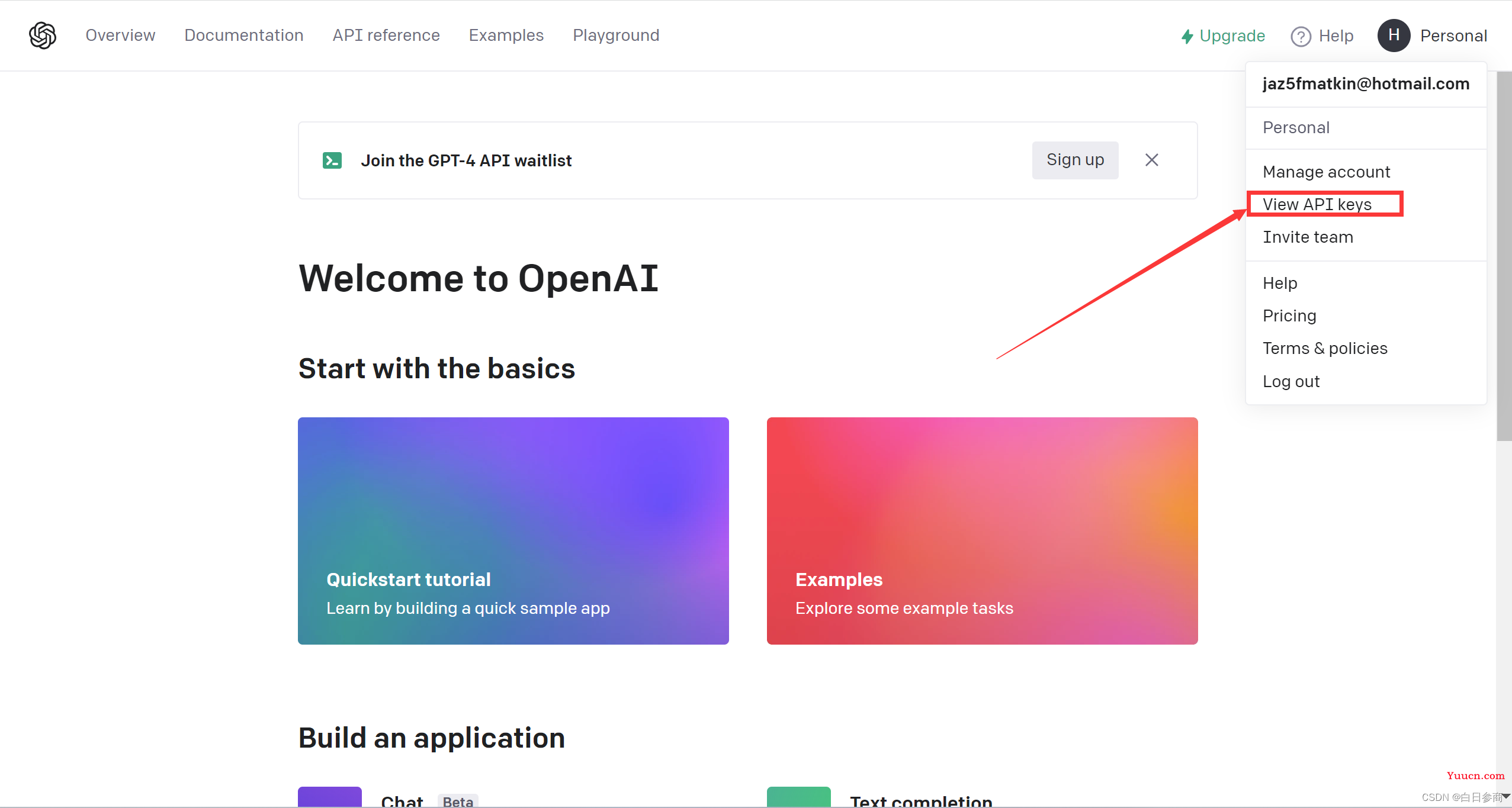Click the Overview navigation tab
The height and width of the screenshot is (808, 1512).
(x=121, y=35)
